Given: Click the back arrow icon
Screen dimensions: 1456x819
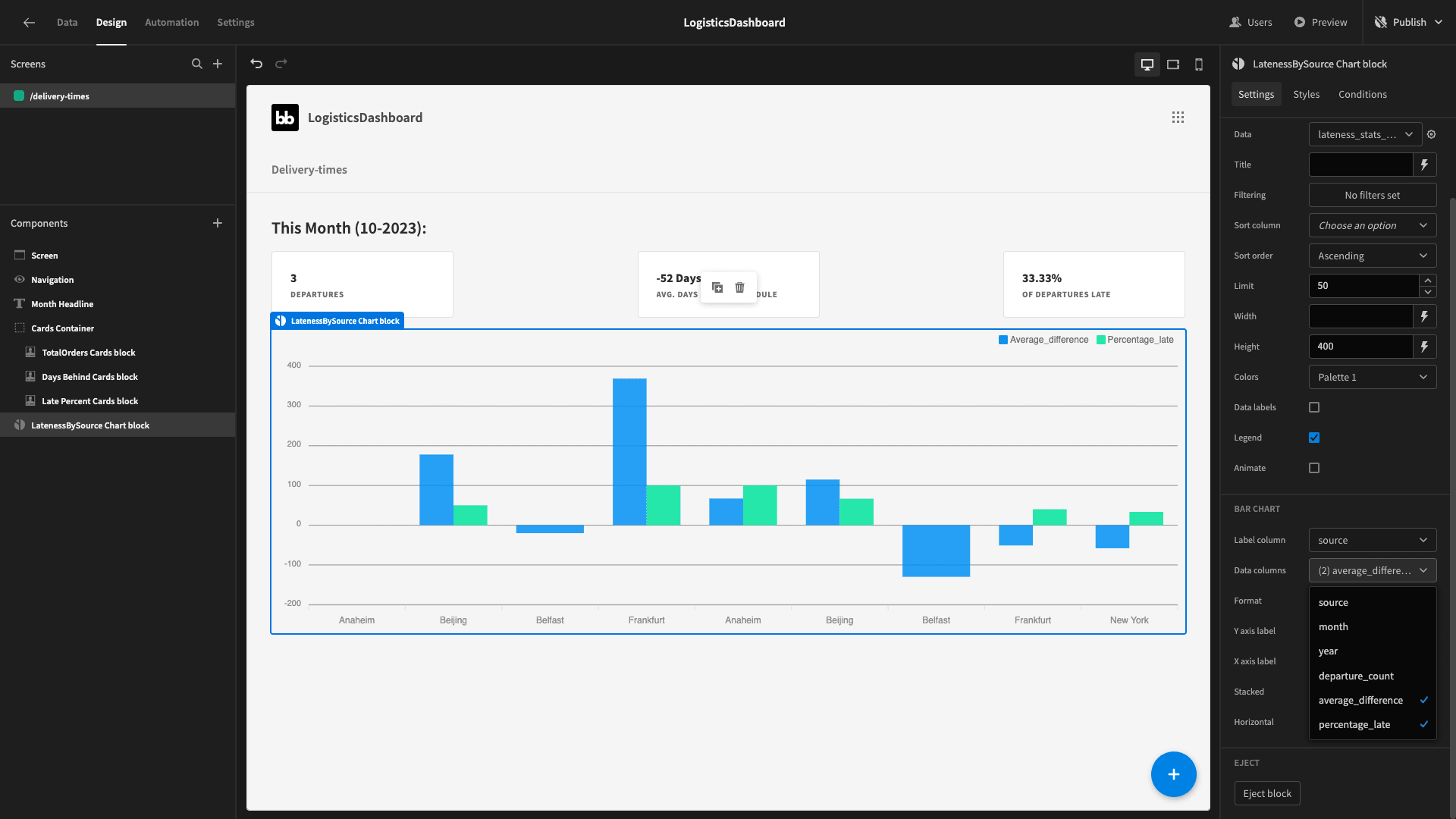Looking at the screenshot, I should (29, 23).
